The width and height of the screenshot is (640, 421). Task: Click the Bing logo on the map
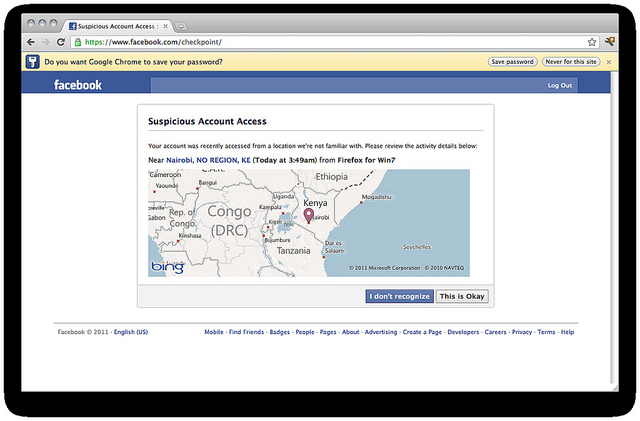[167, 267]
